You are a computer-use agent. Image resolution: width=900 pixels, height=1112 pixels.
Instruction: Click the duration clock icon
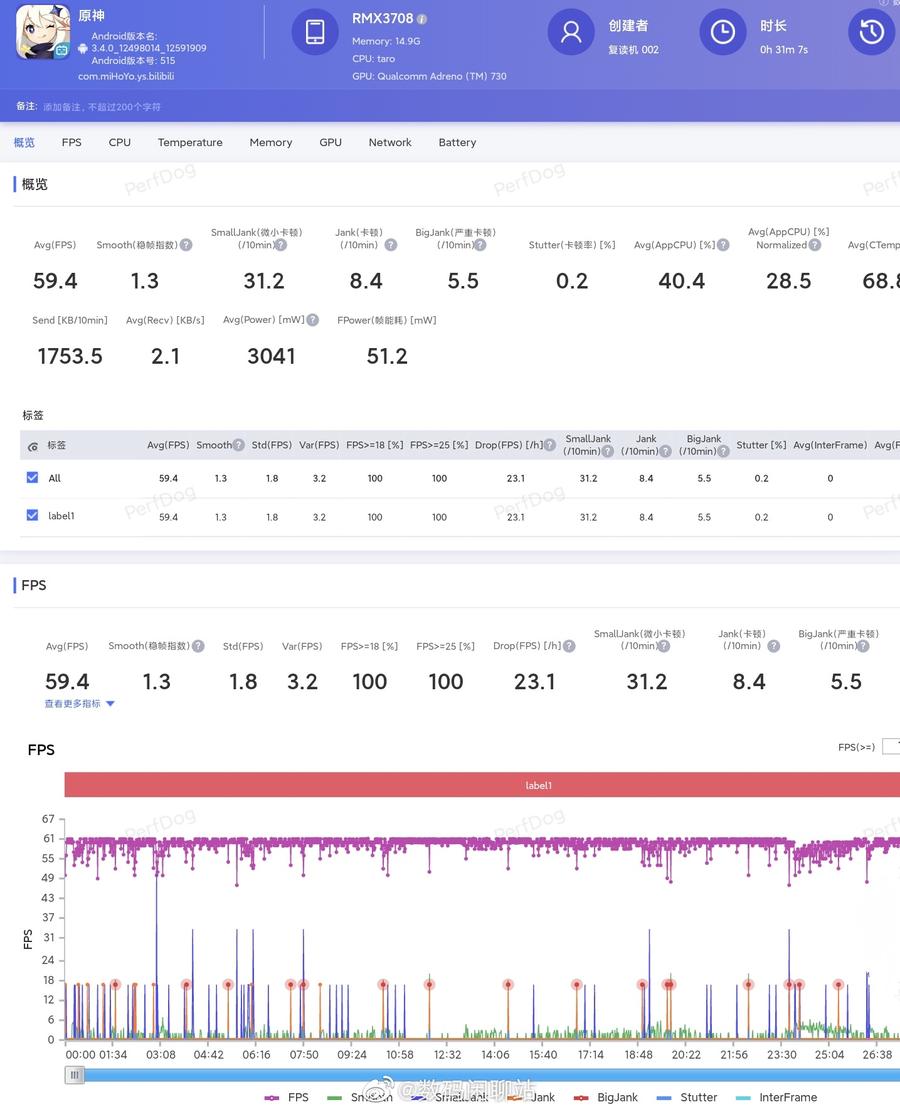click(722, 32)
